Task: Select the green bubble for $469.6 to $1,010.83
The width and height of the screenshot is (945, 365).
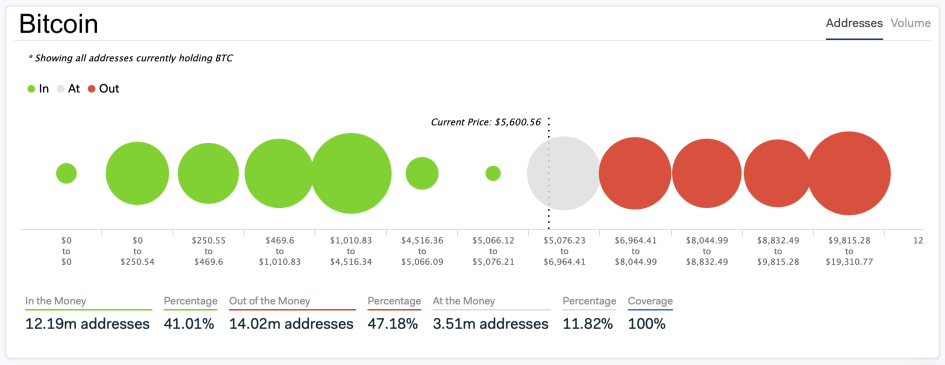Action: 280,173
